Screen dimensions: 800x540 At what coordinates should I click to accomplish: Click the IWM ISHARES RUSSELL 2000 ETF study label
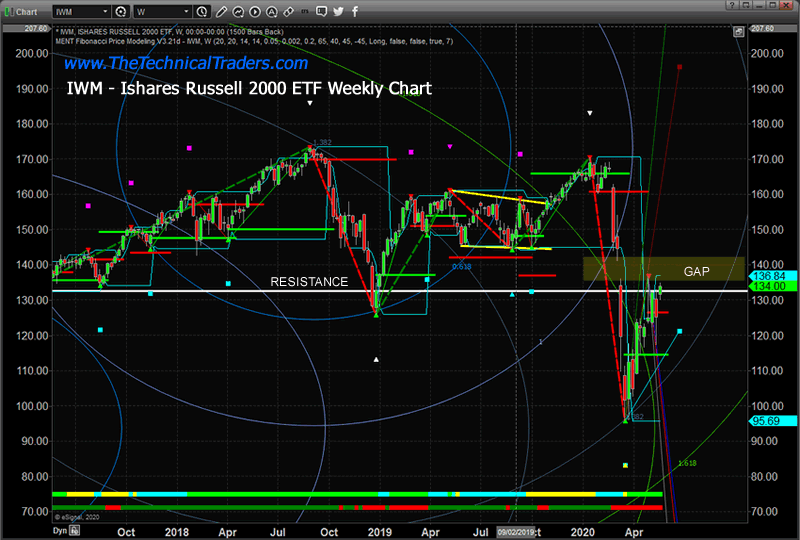[x=169, y=32]
